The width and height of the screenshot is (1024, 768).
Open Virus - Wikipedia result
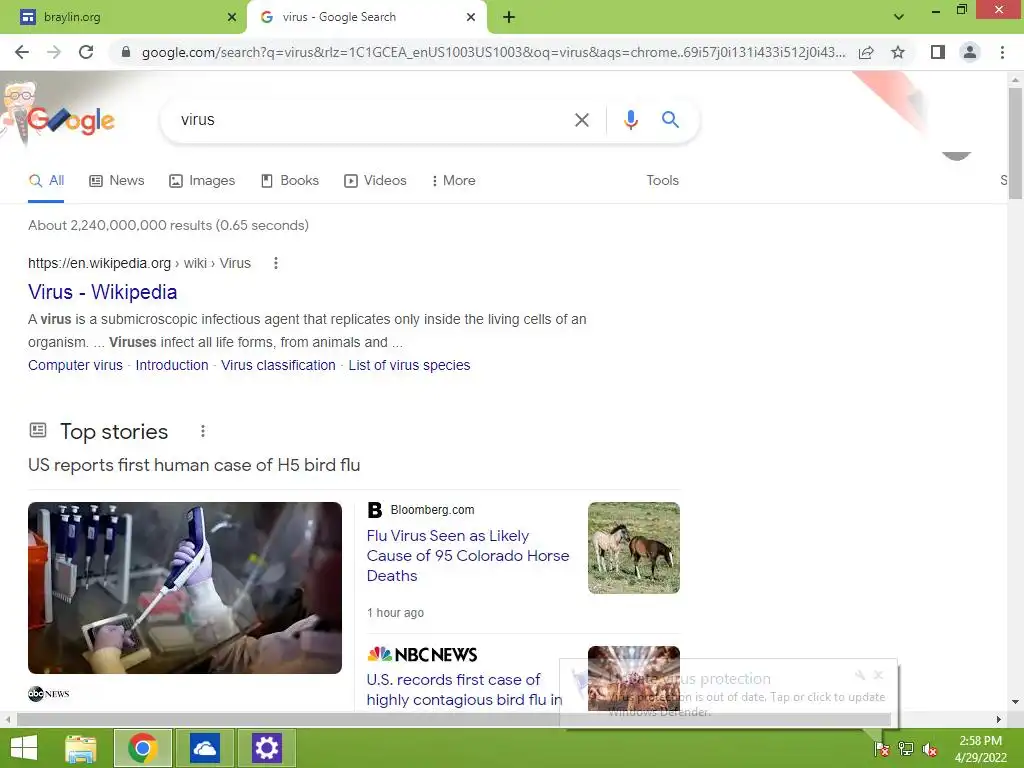click(x=103, y=292)
